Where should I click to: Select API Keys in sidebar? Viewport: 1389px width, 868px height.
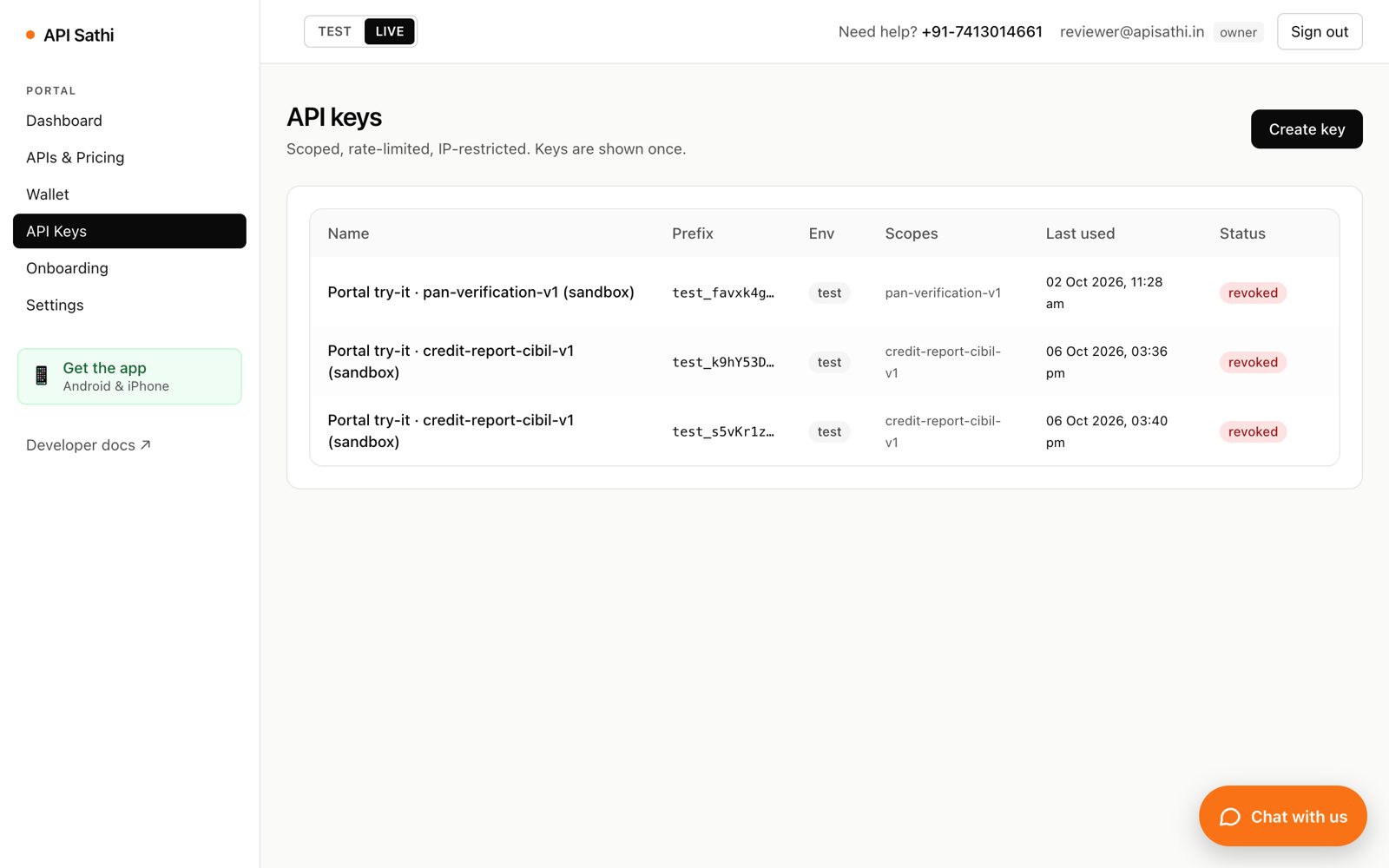[129, 231]
